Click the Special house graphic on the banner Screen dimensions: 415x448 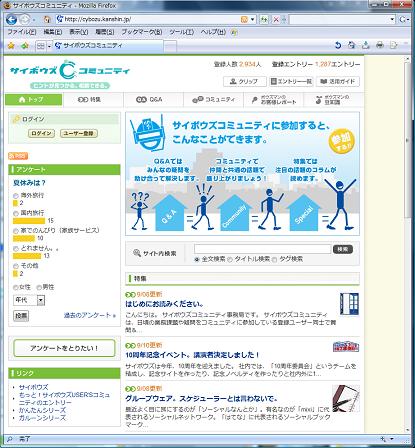(303, 213)
